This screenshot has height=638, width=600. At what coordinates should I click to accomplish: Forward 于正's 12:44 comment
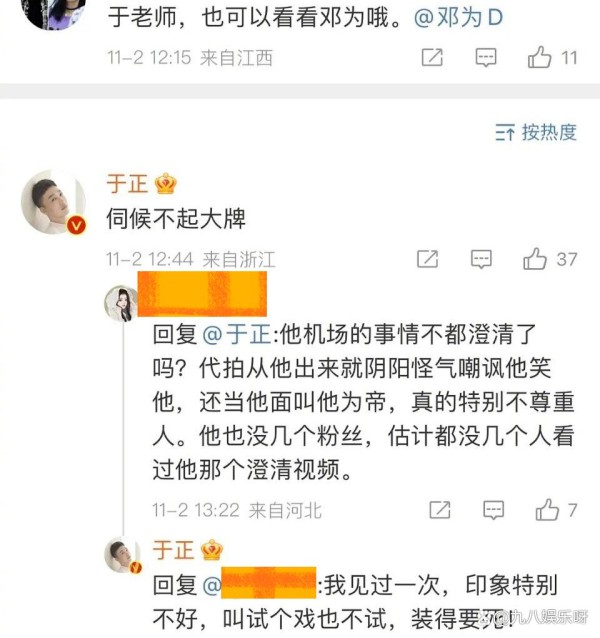428,259
